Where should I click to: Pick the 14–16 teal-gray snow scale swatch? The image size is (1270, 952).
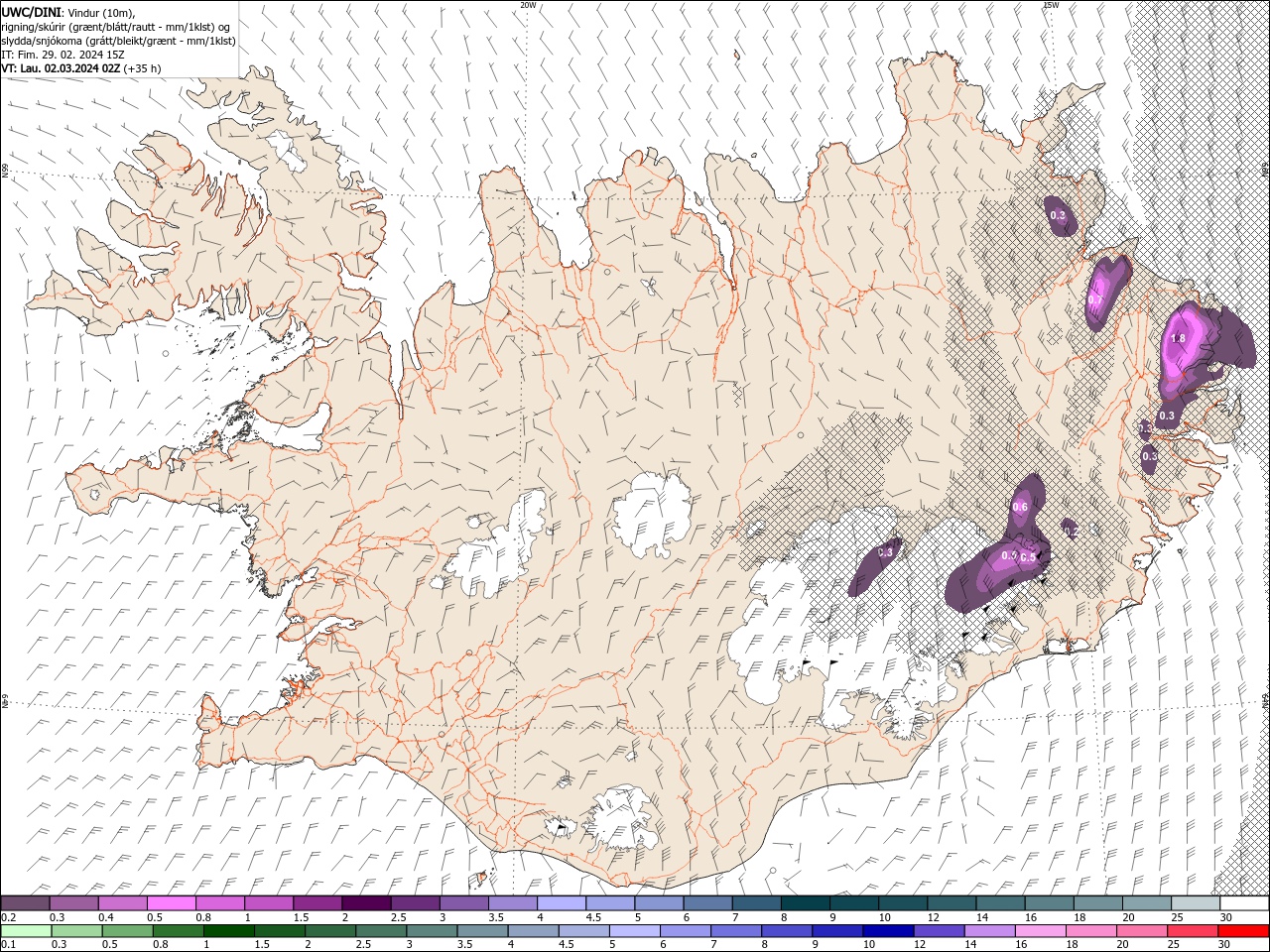pos(1001,903)
